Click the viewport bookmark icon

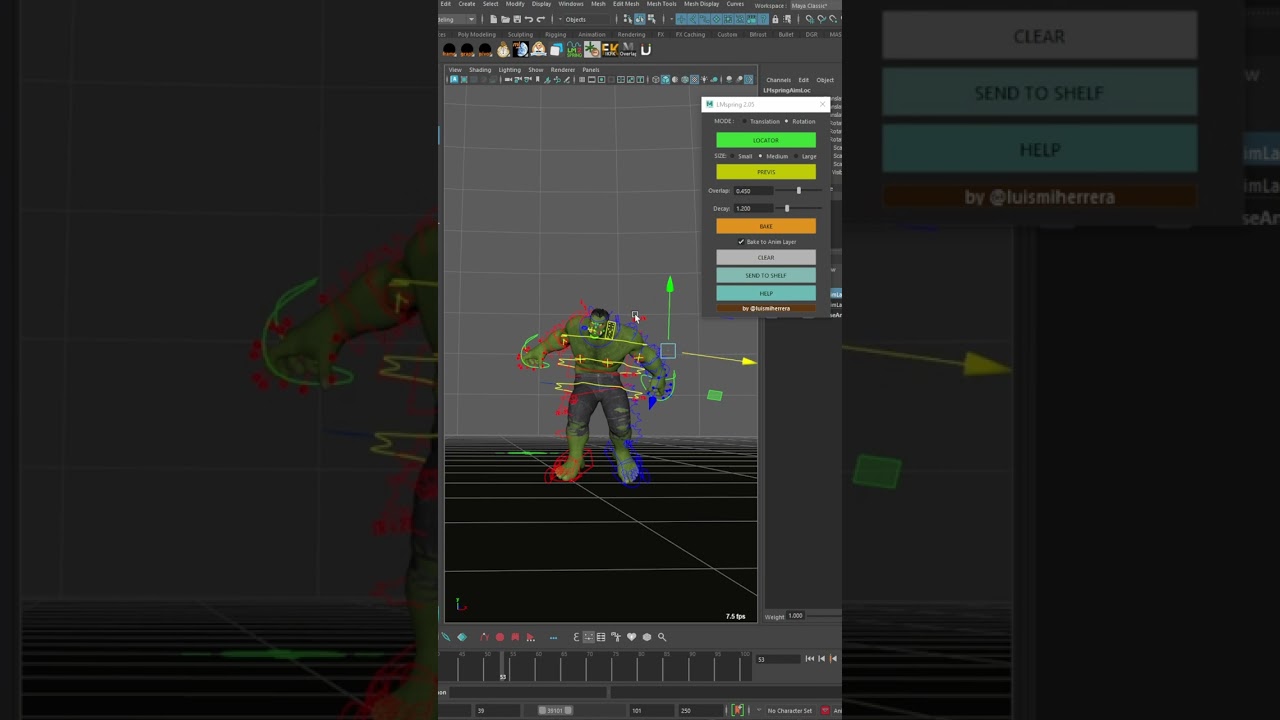537,80
